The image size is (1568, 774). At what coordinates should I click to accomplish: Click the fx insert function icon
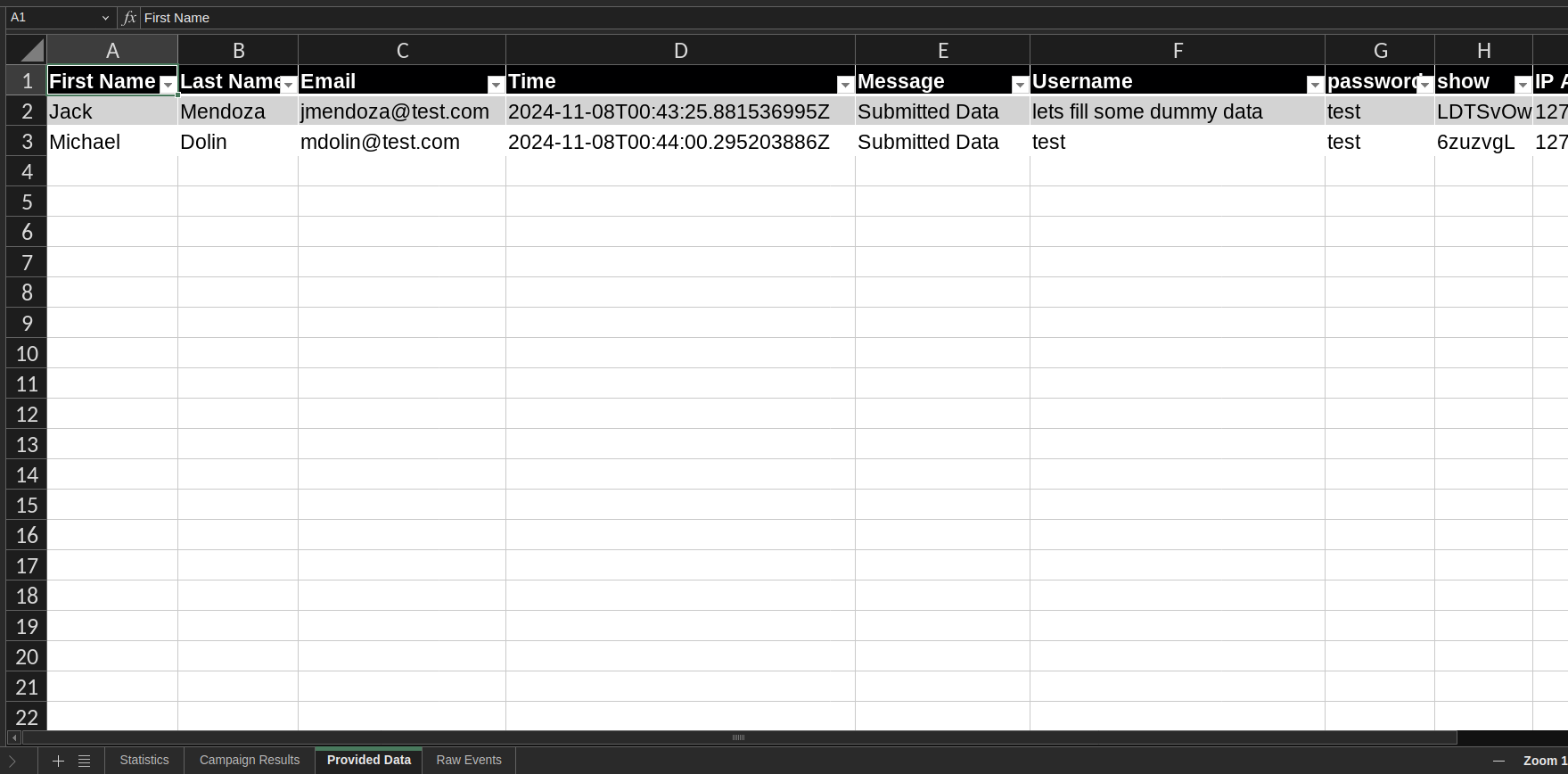click(129, 18)
